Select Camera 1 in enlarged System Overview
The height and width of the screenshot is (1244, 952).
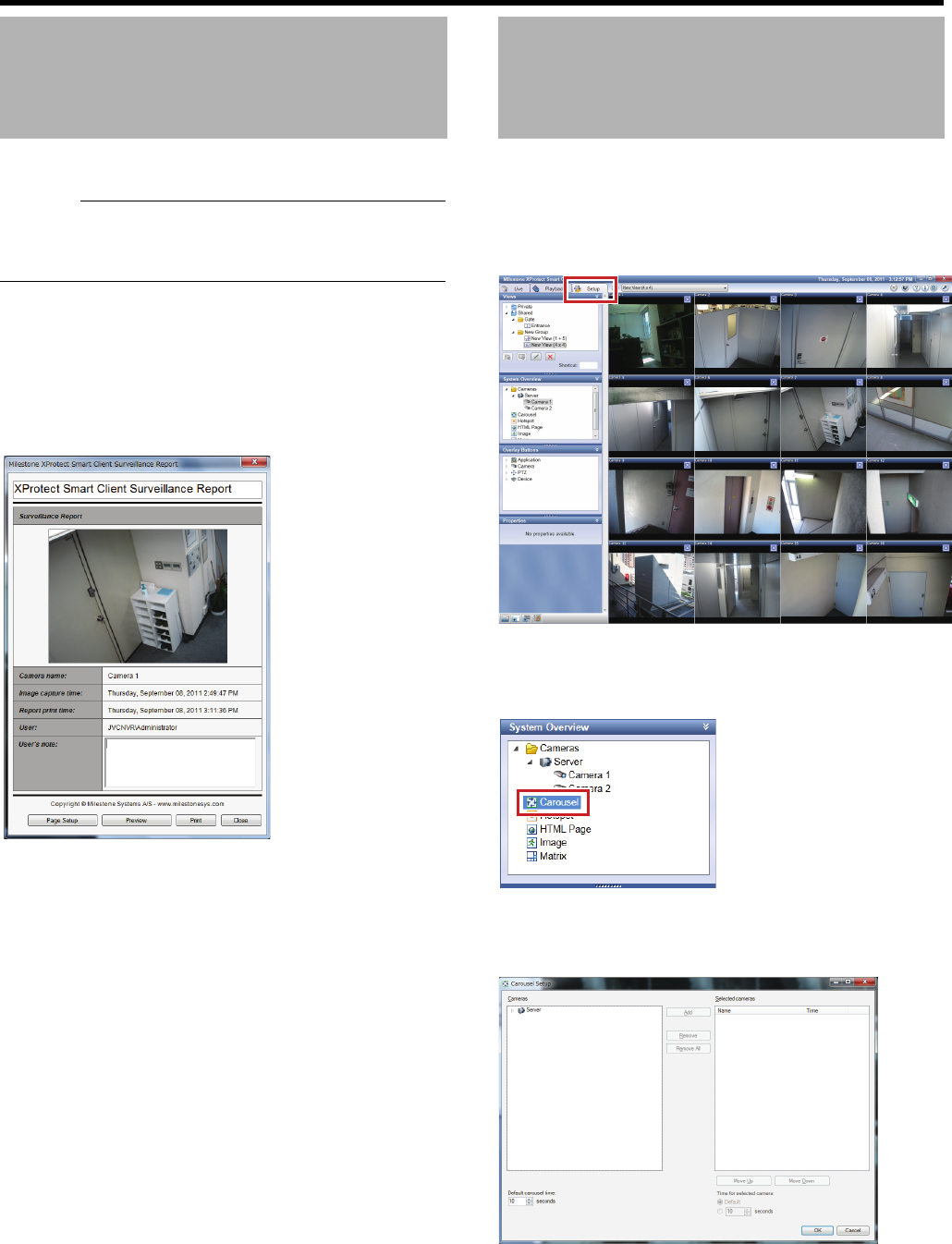(x=582, y=775)
